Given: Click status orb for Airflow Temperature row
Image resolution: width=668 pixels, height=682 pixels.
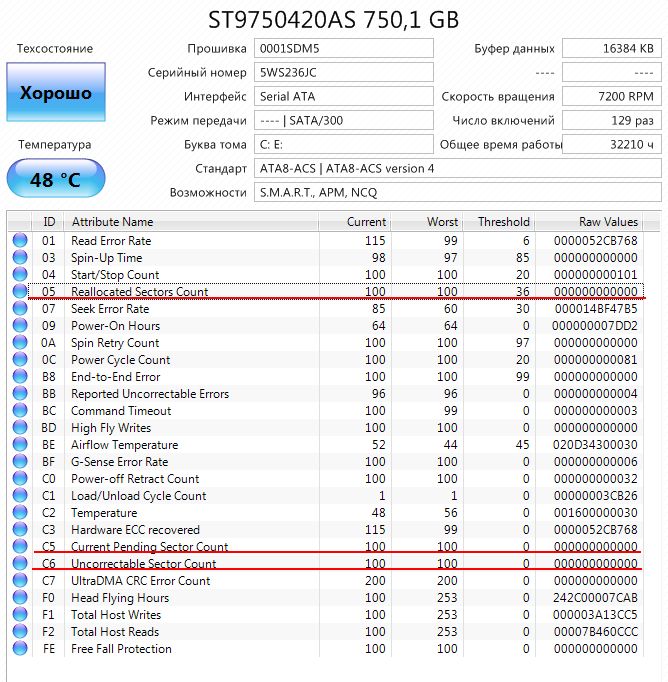Looking at the screenshot, I should click(19, 445).
